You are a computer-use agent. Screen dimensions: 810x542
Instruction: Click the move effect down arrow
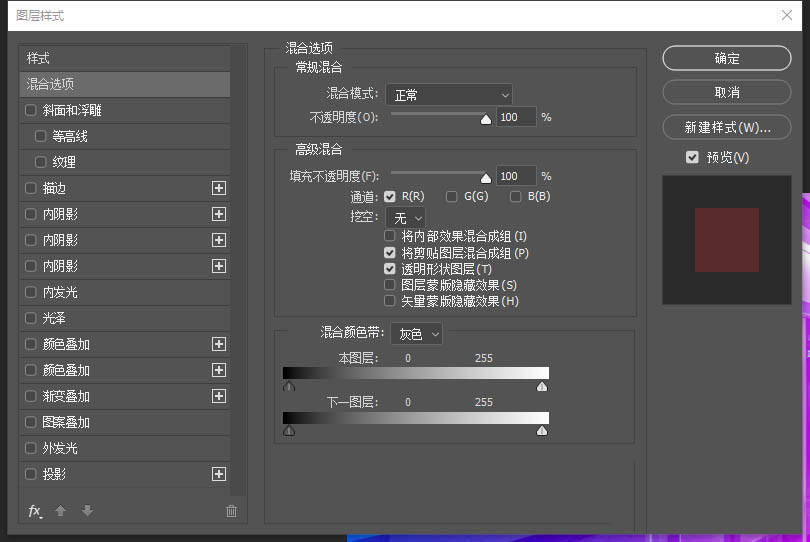[87, 511]
